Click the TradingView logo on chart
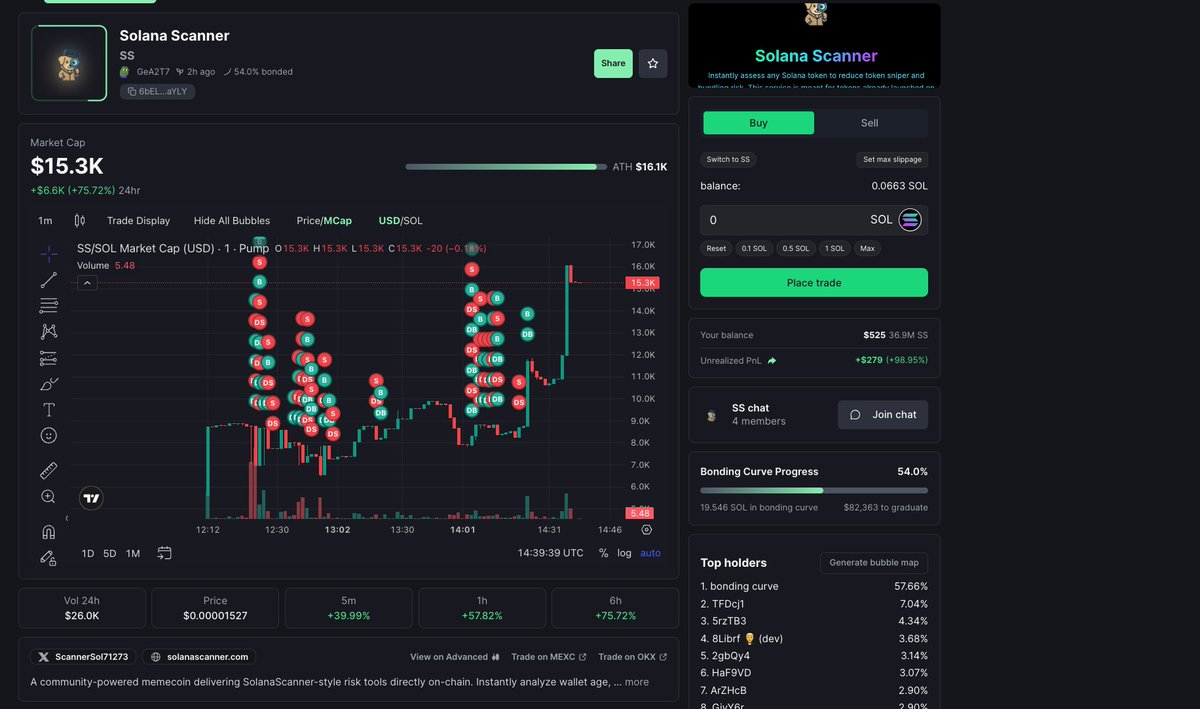1200x709 pixels. tap(91, 498)
